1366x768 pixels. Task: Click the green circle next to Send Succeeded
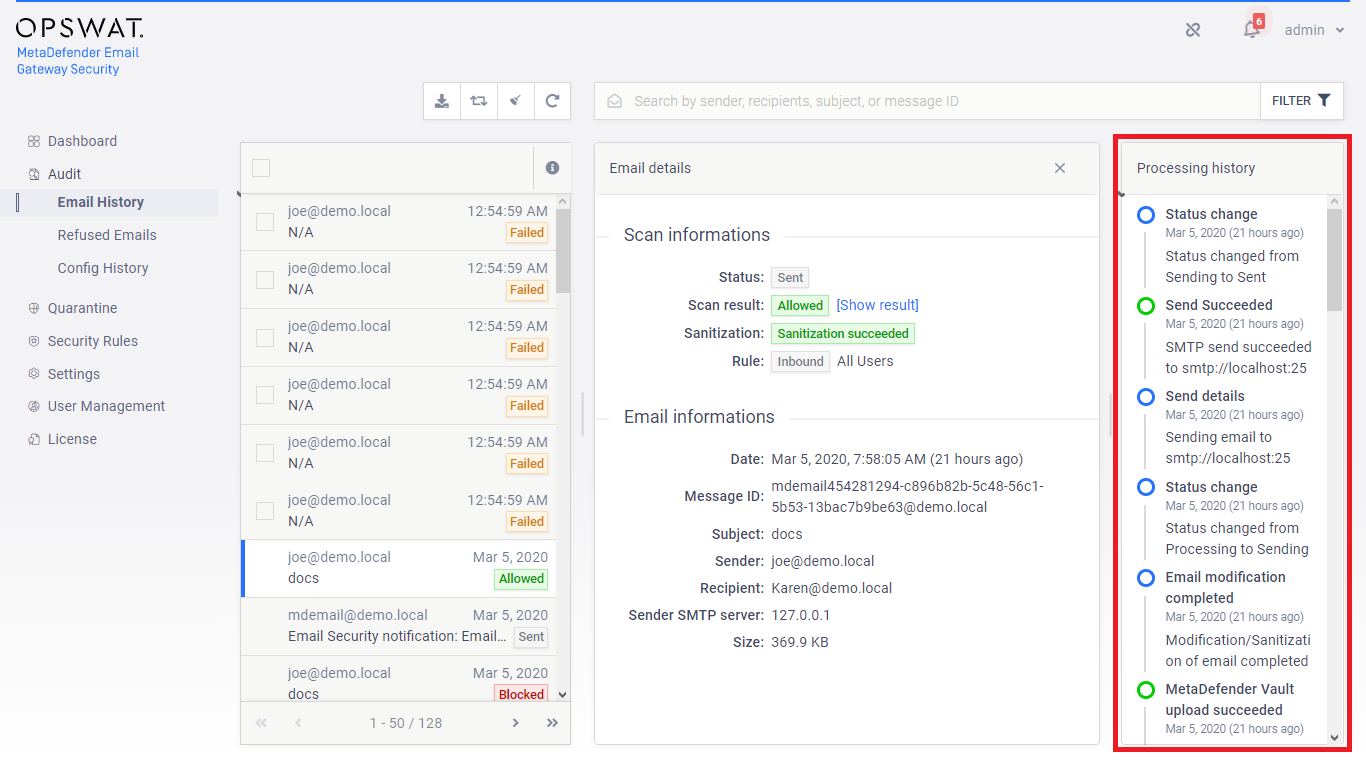(1146, 306)
